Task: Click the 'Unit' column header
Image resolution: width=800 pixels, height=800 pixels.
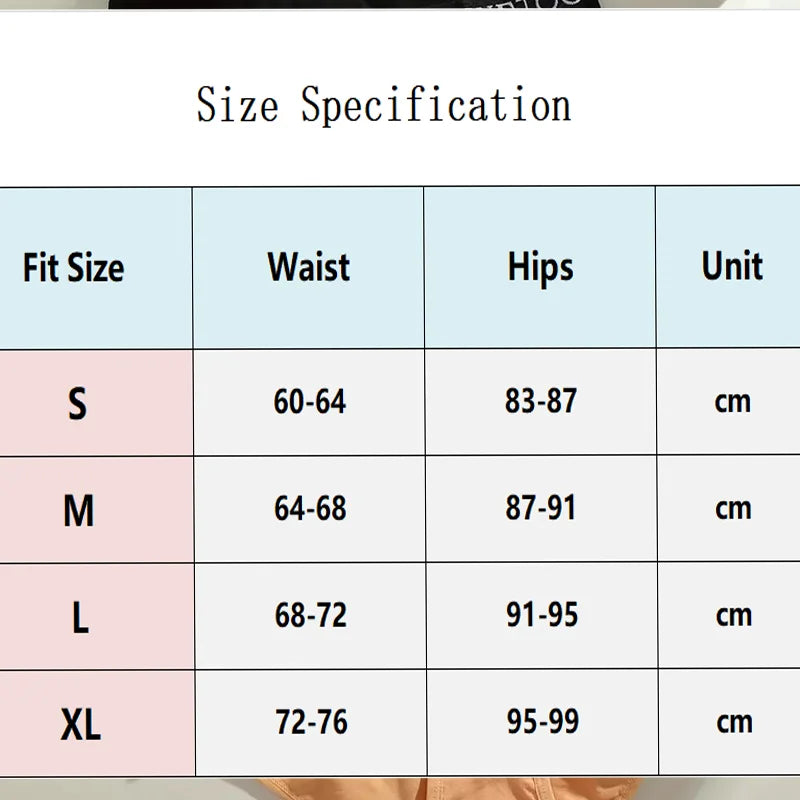Action: tap(732, 266)
